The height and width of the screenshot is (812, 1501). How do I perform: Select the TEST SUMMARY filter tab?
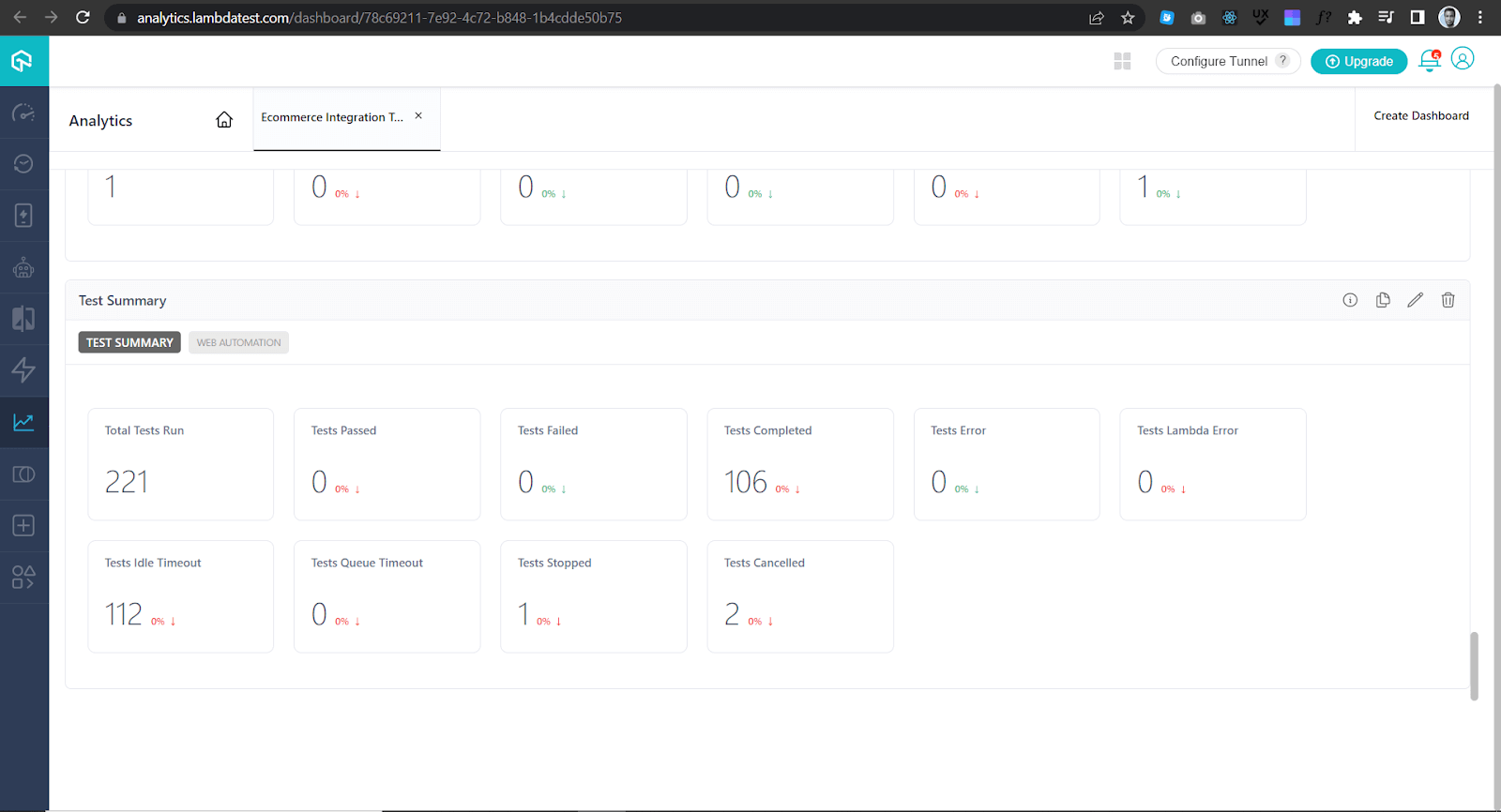[x=129, y=342]
